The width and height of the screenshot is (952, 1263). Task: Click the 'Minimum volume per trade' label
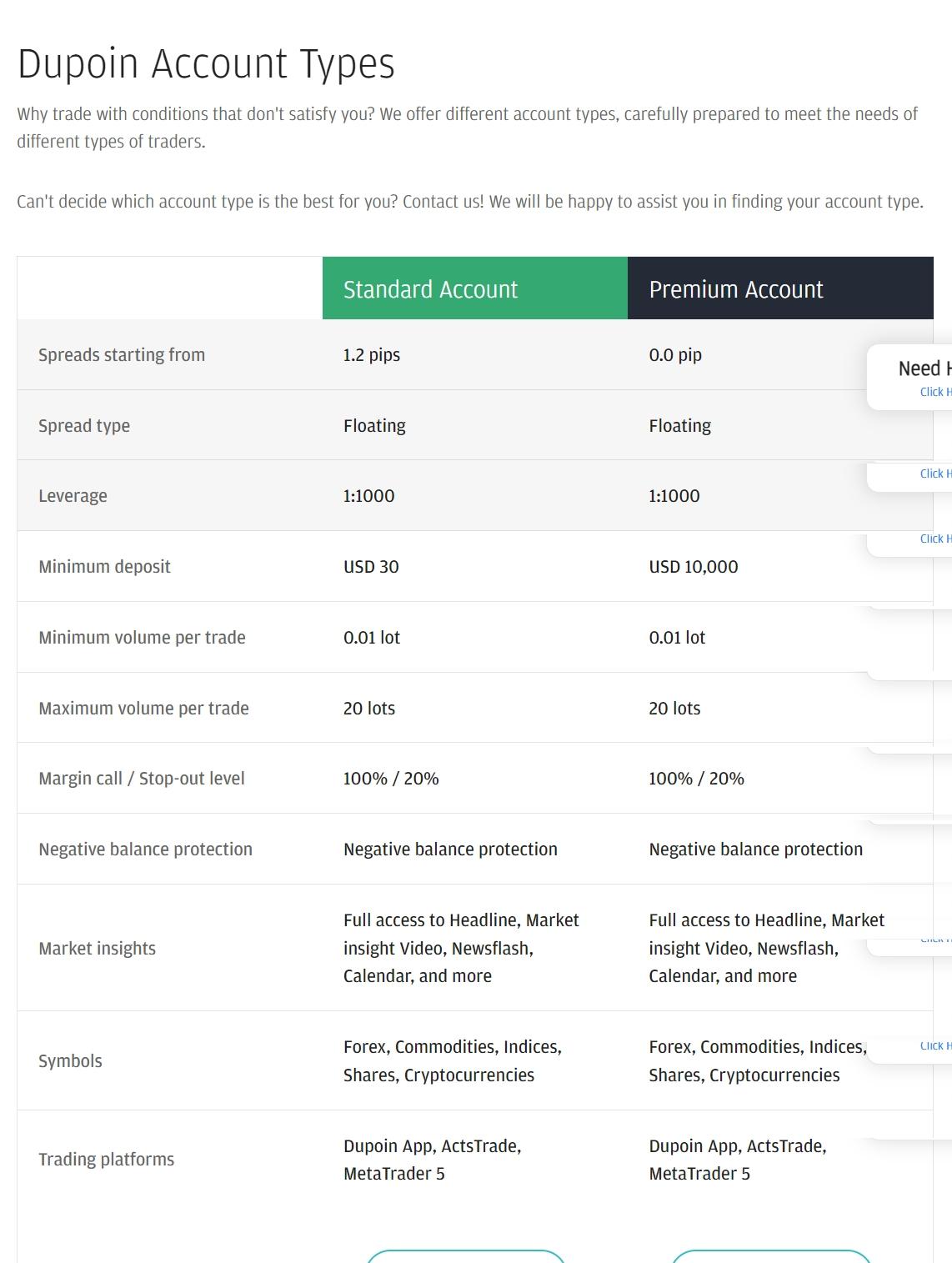142,638
